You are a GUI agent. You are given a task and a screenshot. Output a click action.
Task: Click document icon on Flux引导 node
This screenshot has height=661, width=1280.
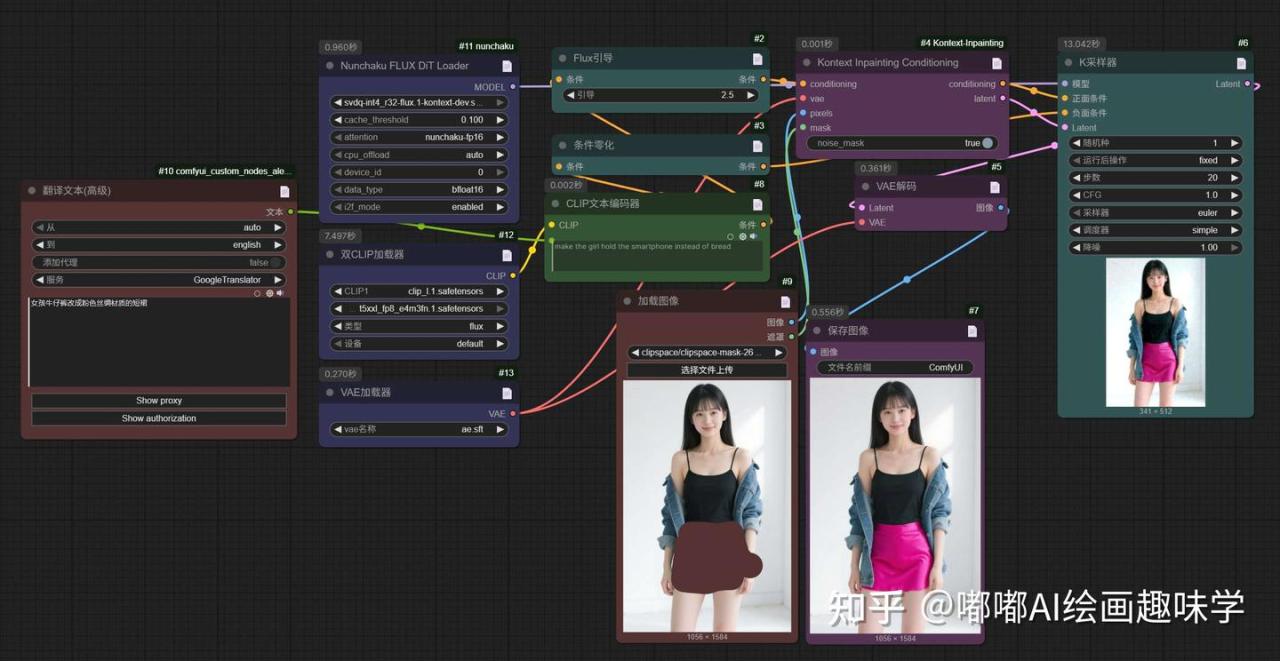click(x=758, y=59)
